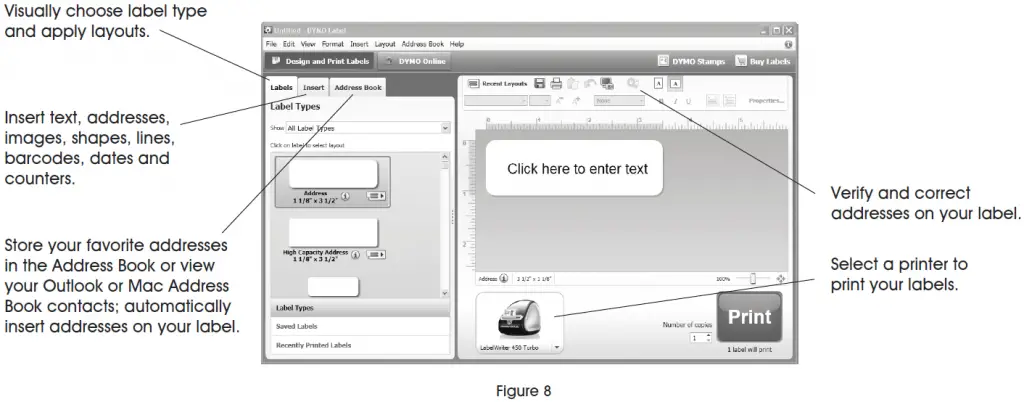Open the Help menu
This screenshot has width=1024, height=402.
click(x=456, y=44)
